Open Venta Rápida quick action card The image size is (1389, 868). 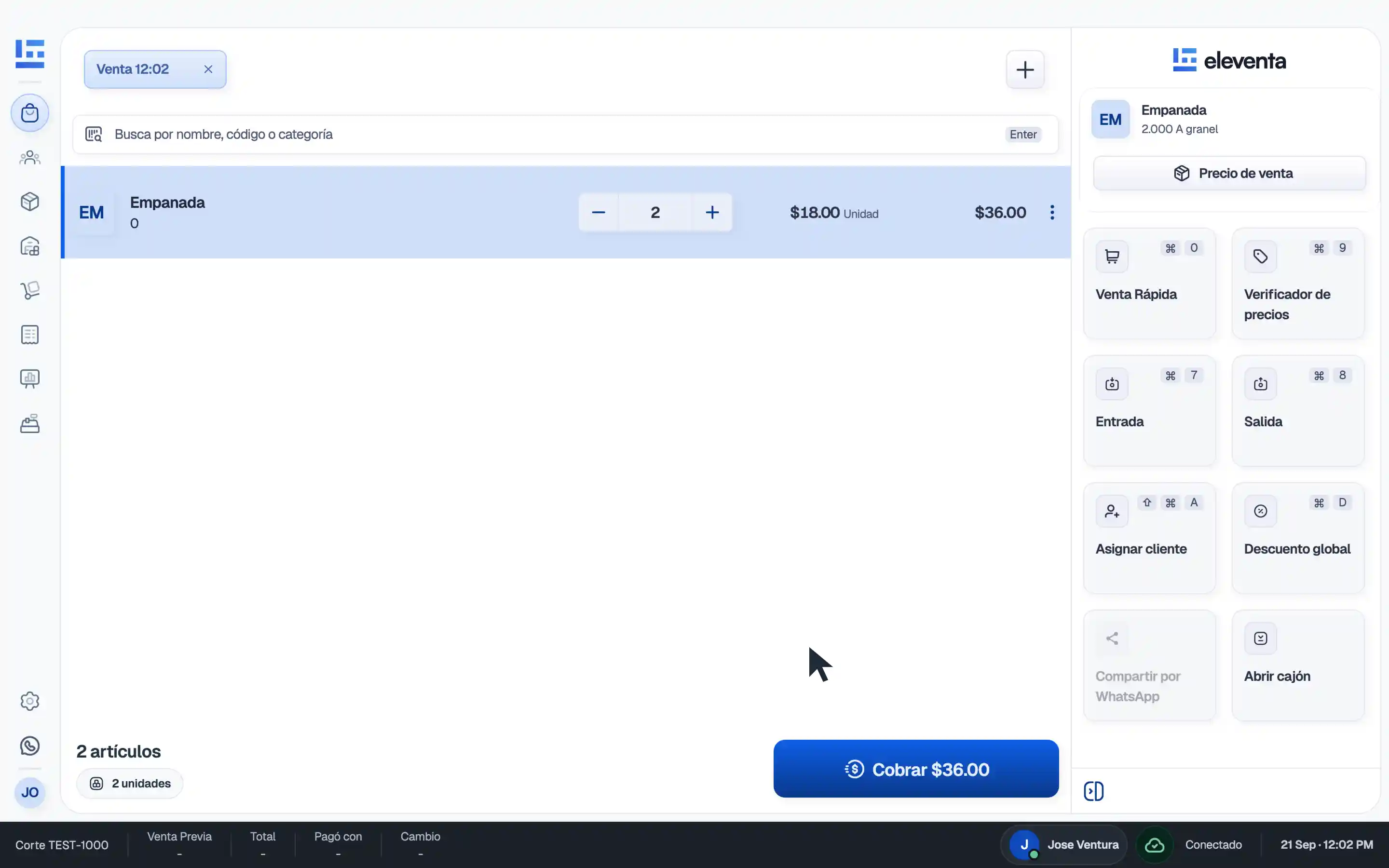coord(1149,284)
